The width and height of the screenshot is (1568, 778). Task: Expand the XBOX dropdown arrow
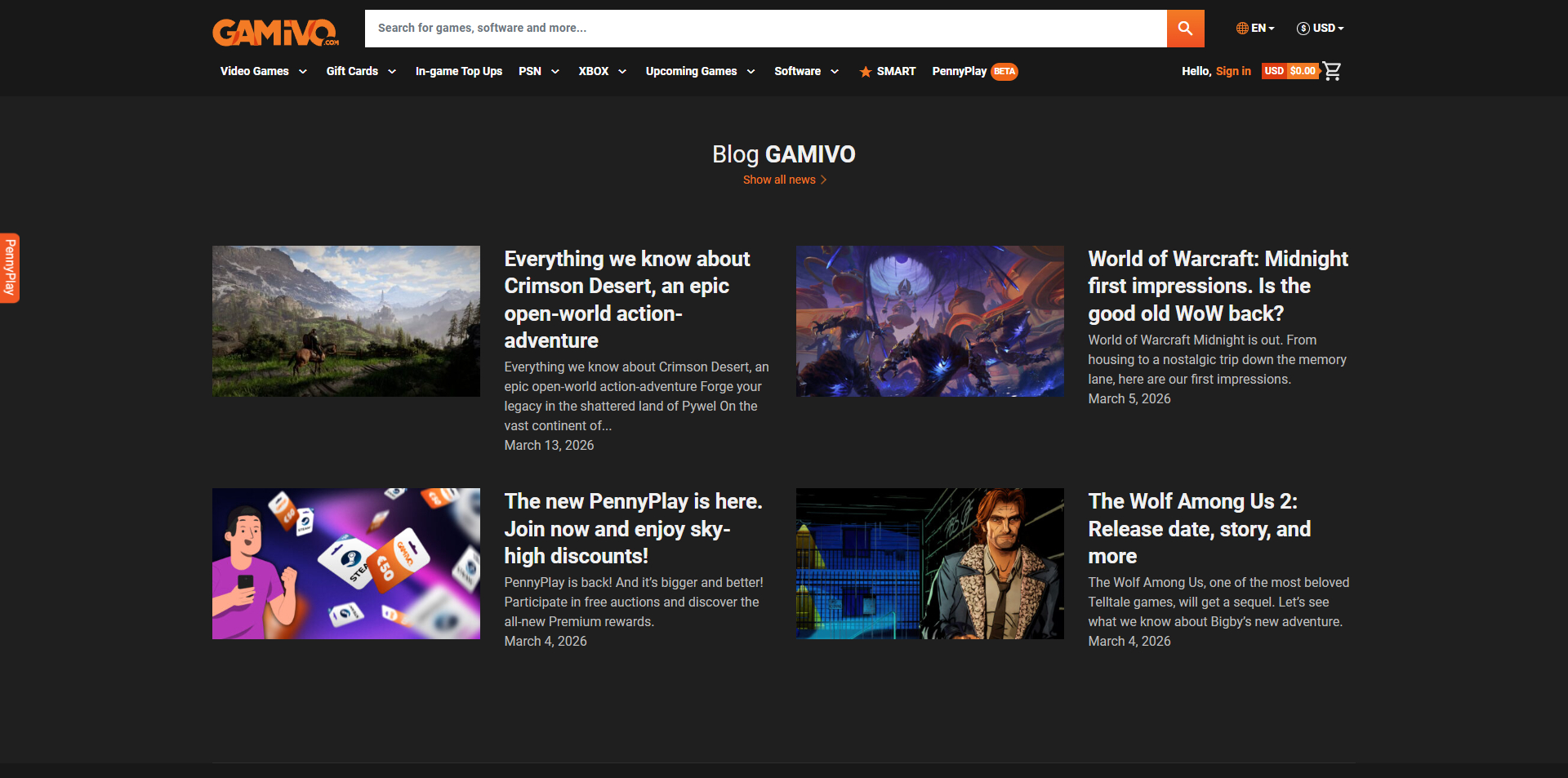(x=622, y=72)
